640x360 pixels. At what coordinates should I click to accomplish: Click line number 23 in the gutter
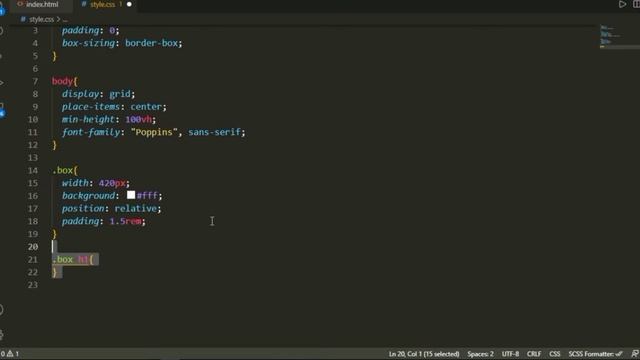point(33,285)
